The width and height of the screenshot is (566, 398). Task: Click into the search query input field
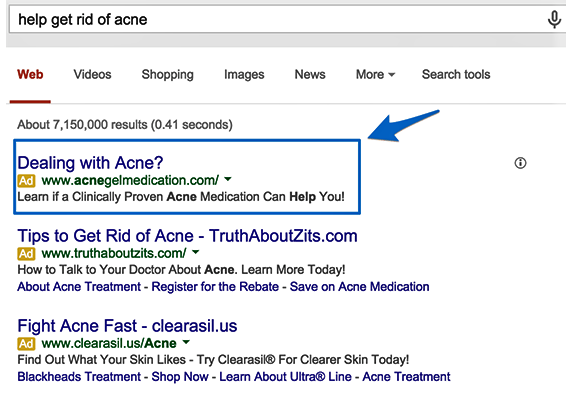click(276, 19)
